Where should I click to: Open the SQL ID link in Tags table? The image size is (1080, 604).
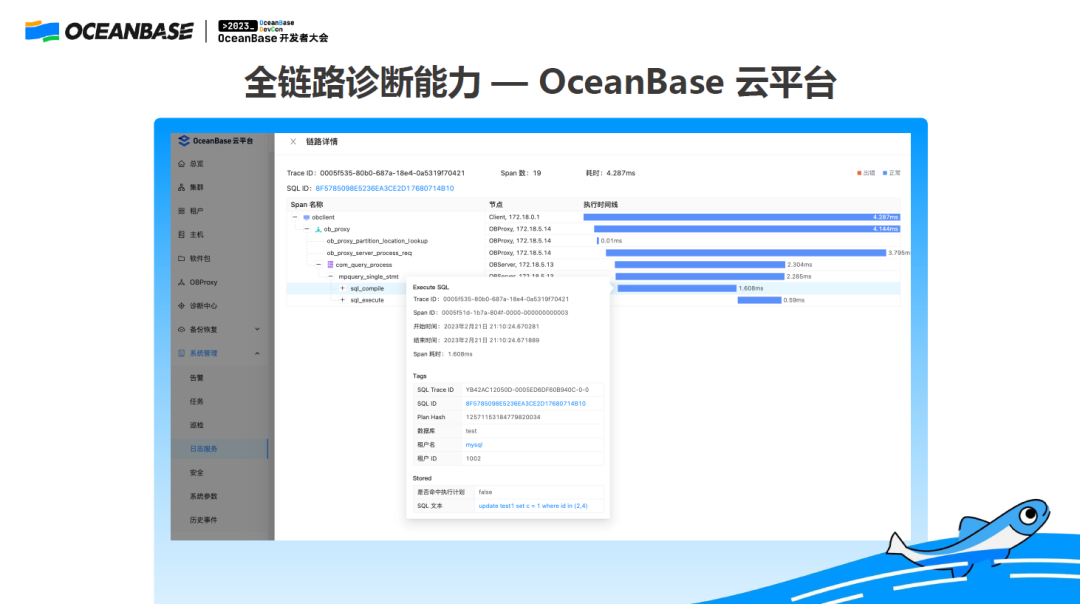(526, 404)
